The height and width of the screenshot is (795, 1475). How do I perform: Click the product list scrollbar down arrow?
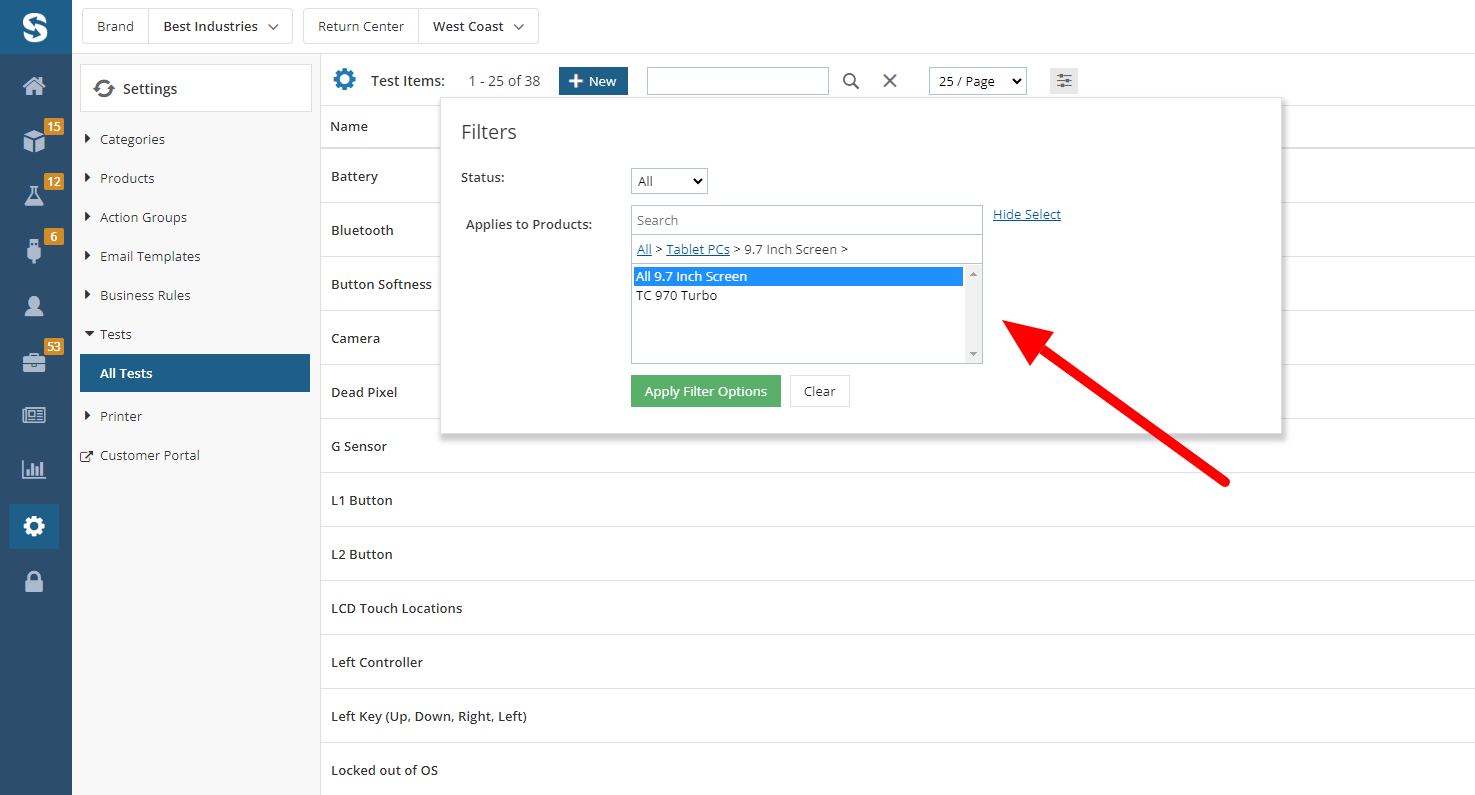[973, 354]
